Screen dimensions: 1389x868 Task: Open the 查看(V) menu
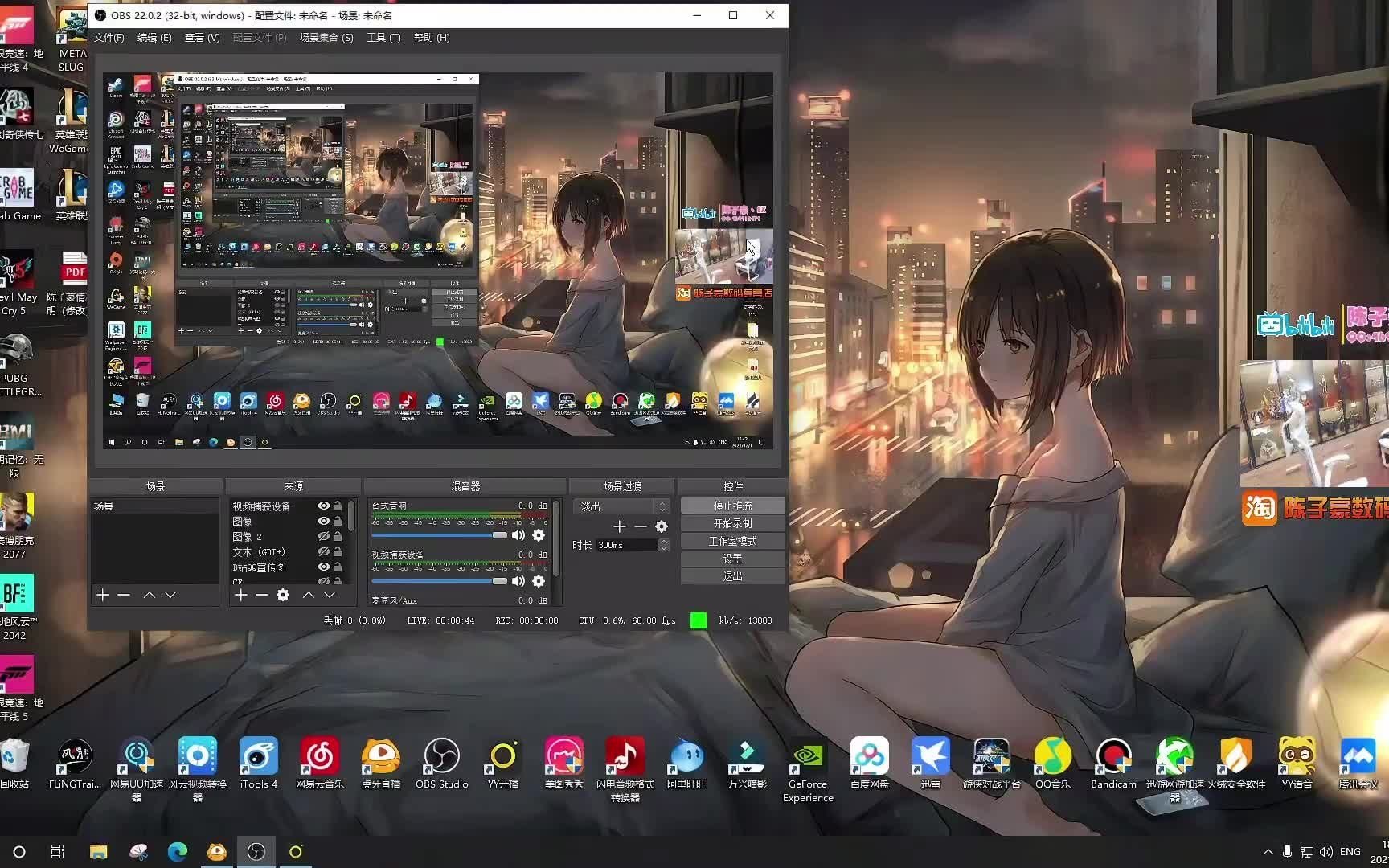(x=203, y=38)
